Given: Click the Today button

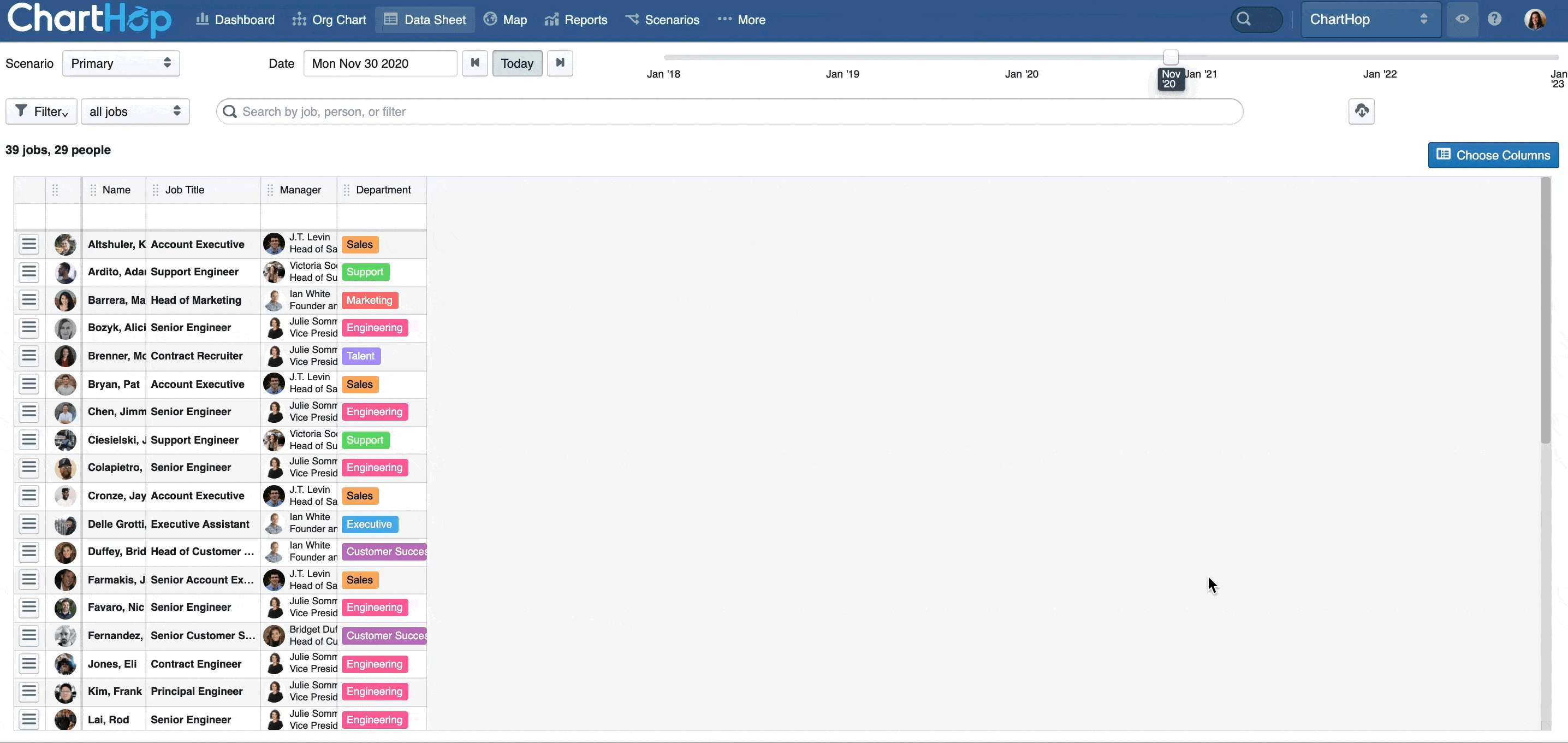Looking at the screenshot, I should coord(517,63).
